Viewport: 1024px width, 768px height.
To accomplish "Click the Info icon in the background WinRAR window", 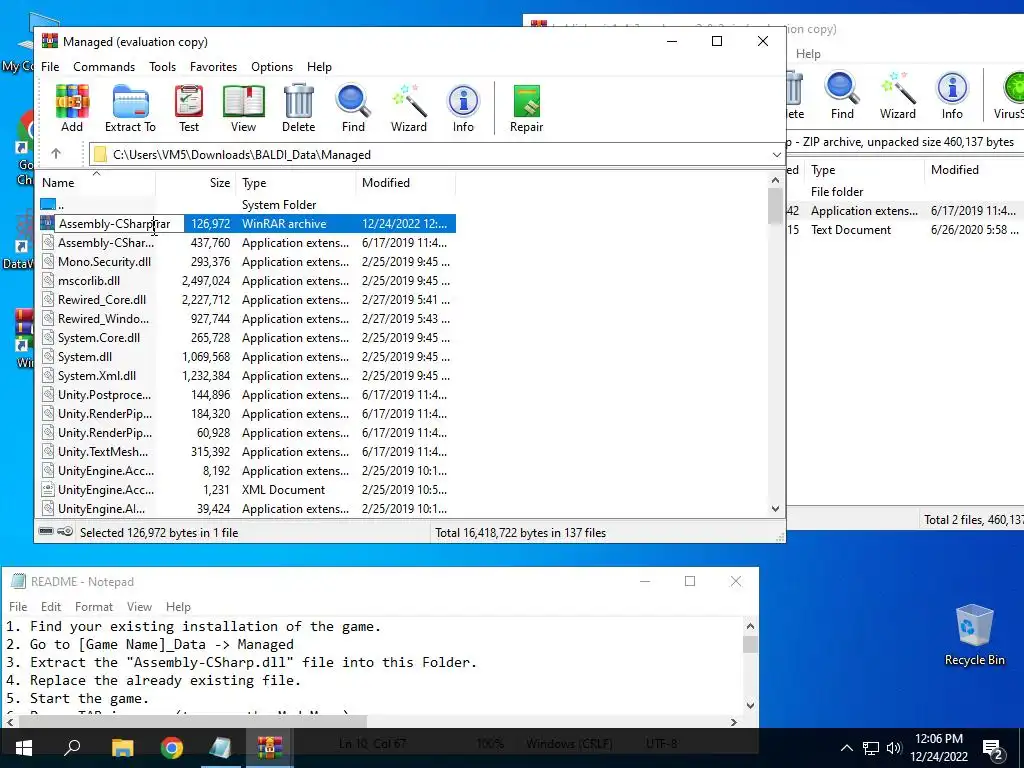I will pyautogui.click(x=952, y=95).
